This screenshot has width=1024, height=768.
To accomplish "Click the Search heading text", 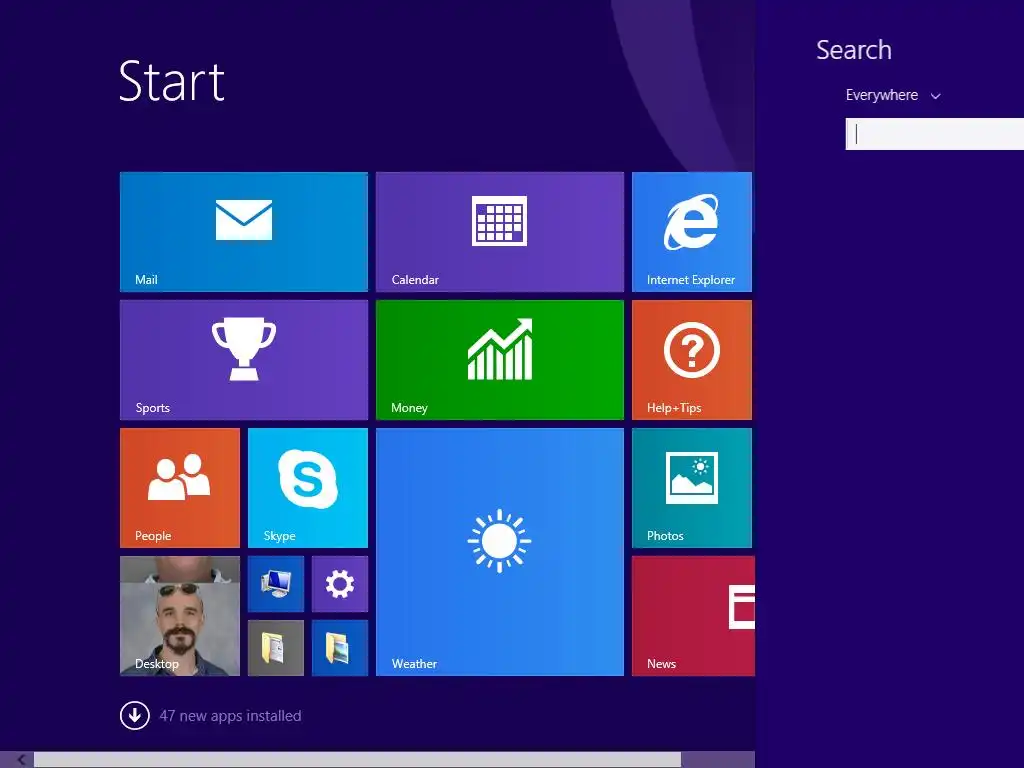I will pos(854,50).
